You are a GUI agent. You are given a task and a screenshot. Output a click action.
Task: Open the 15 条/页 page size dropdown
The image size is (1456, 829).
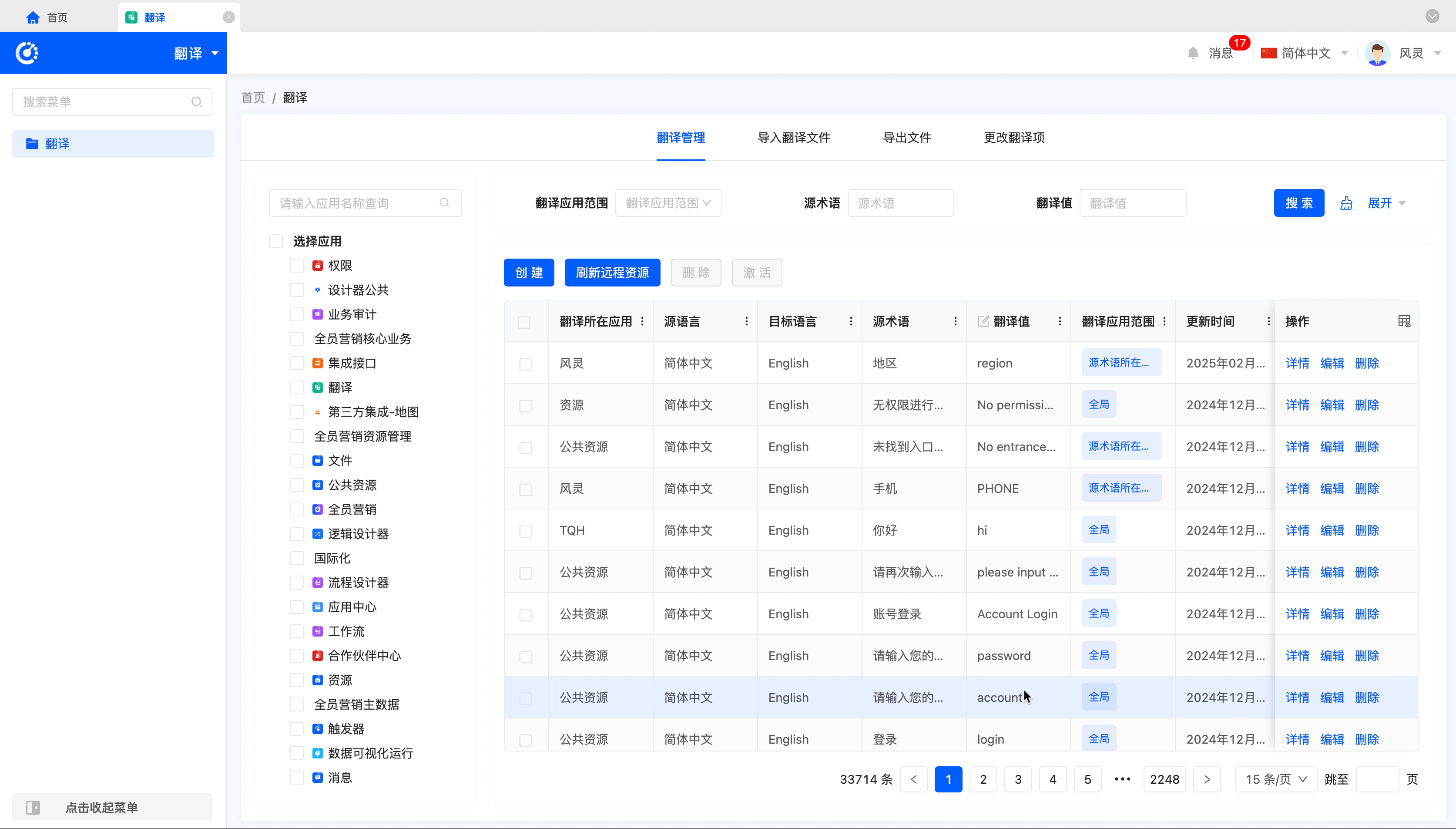point(1275,779)
